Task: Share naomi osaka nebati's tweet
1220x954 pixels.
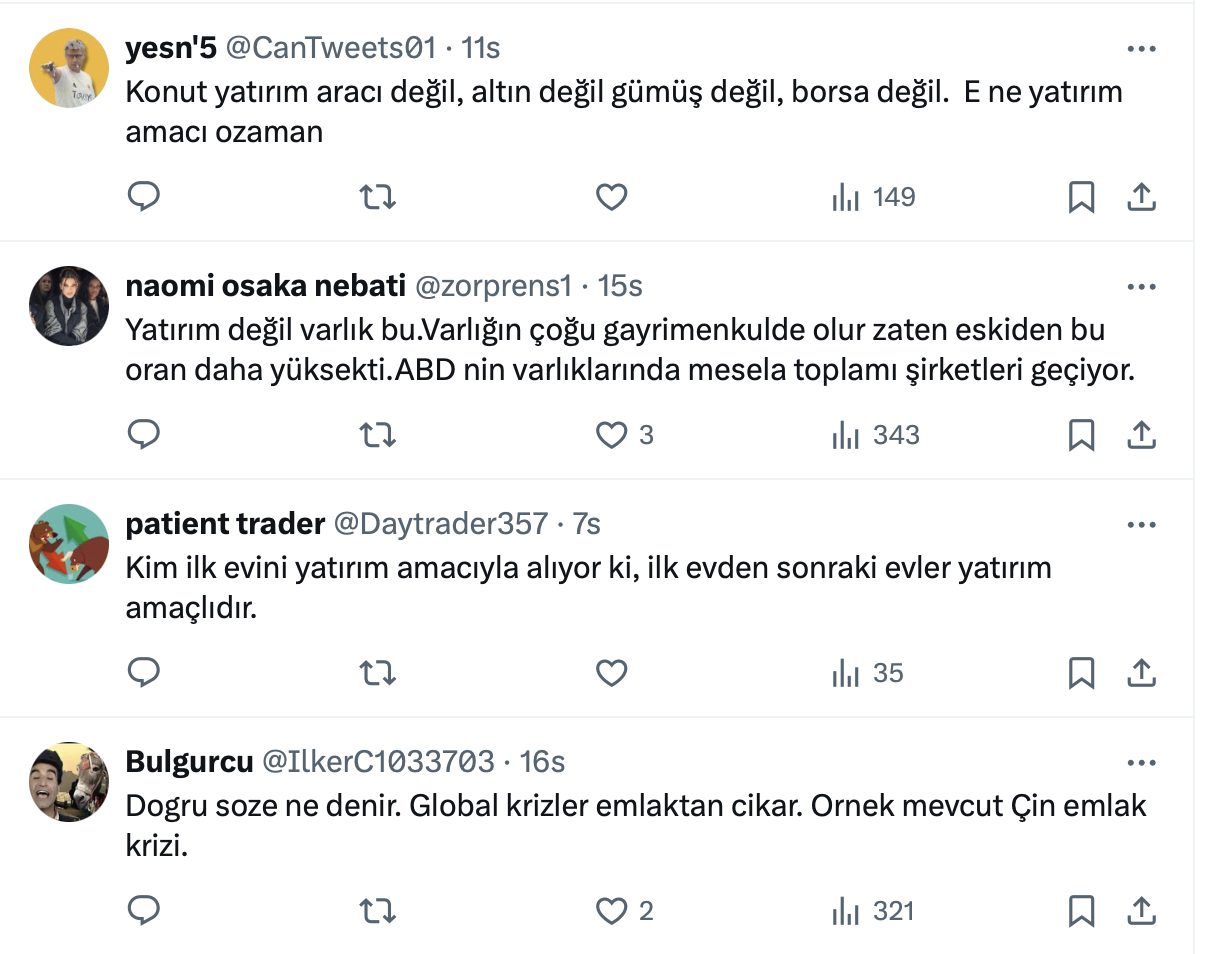Action: (1141, 435)
